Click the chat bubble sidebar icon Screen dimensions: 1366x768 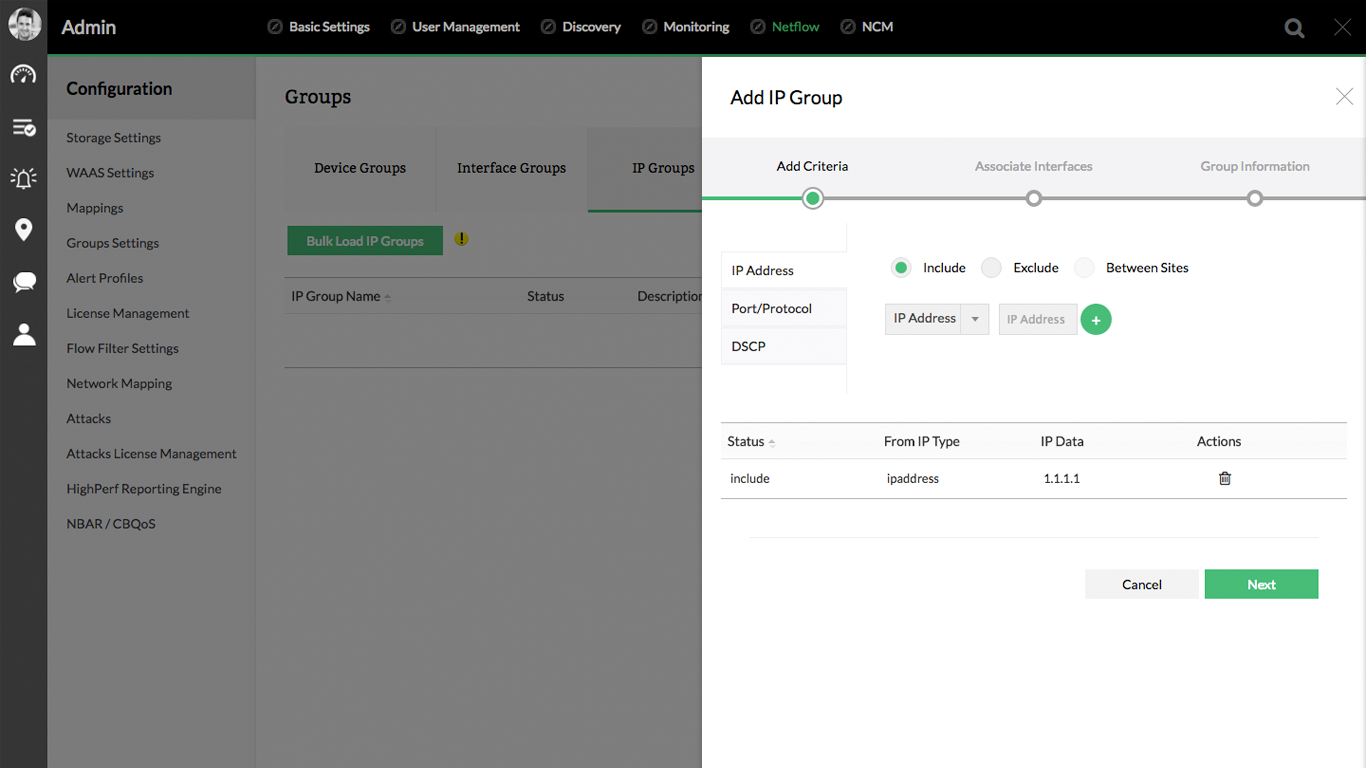[x=24, y=282]
